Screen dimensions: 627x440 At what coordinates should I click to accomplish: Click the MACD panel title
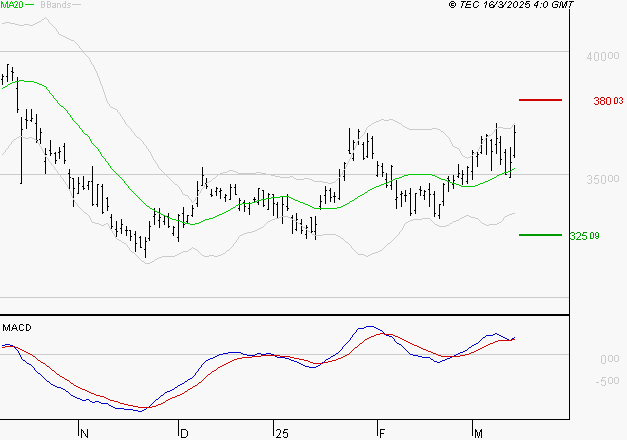click(x=17, y=328)
